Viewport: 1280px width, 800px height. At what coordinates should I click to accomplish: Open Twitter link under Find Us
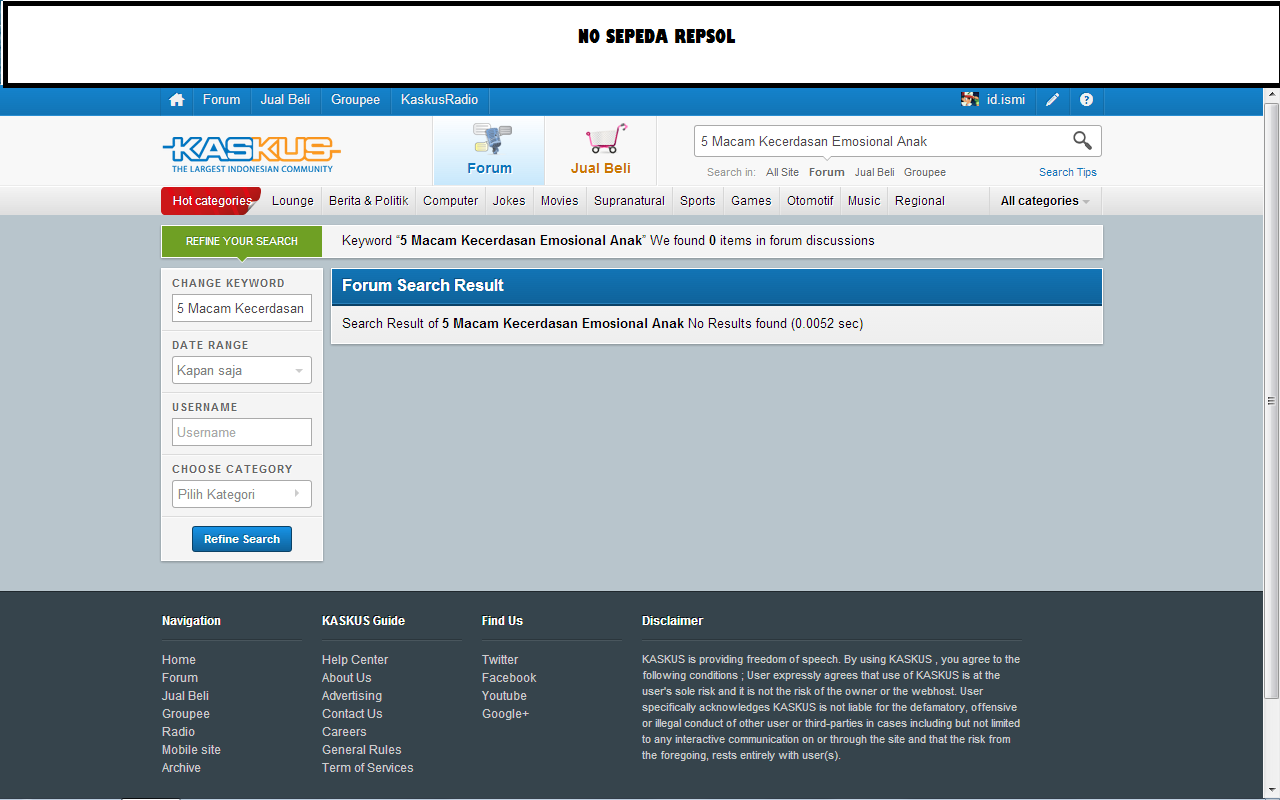(500, 660)
